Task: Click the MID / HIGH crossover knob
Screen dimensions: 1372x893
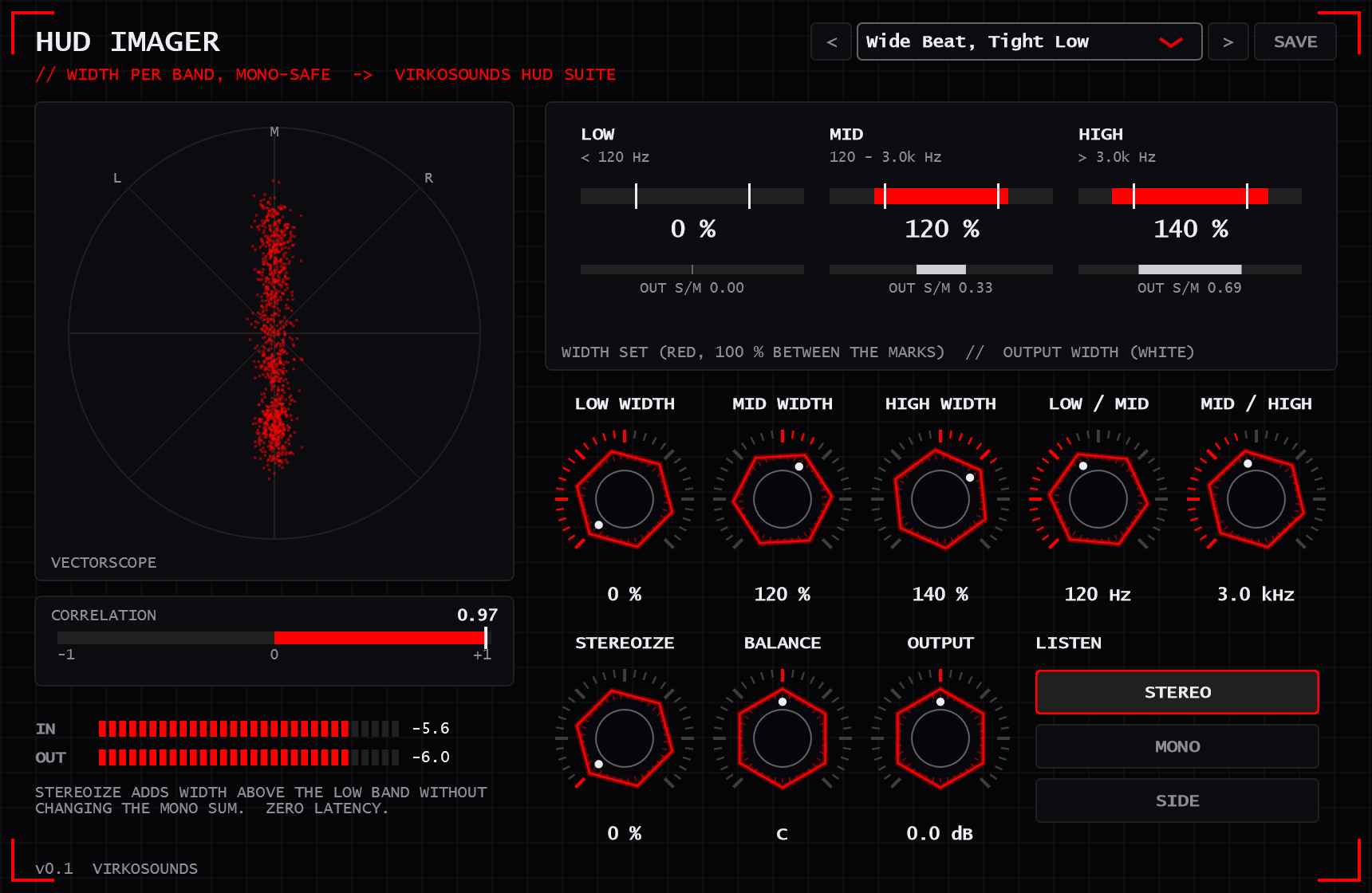Action: (1256, 499)
